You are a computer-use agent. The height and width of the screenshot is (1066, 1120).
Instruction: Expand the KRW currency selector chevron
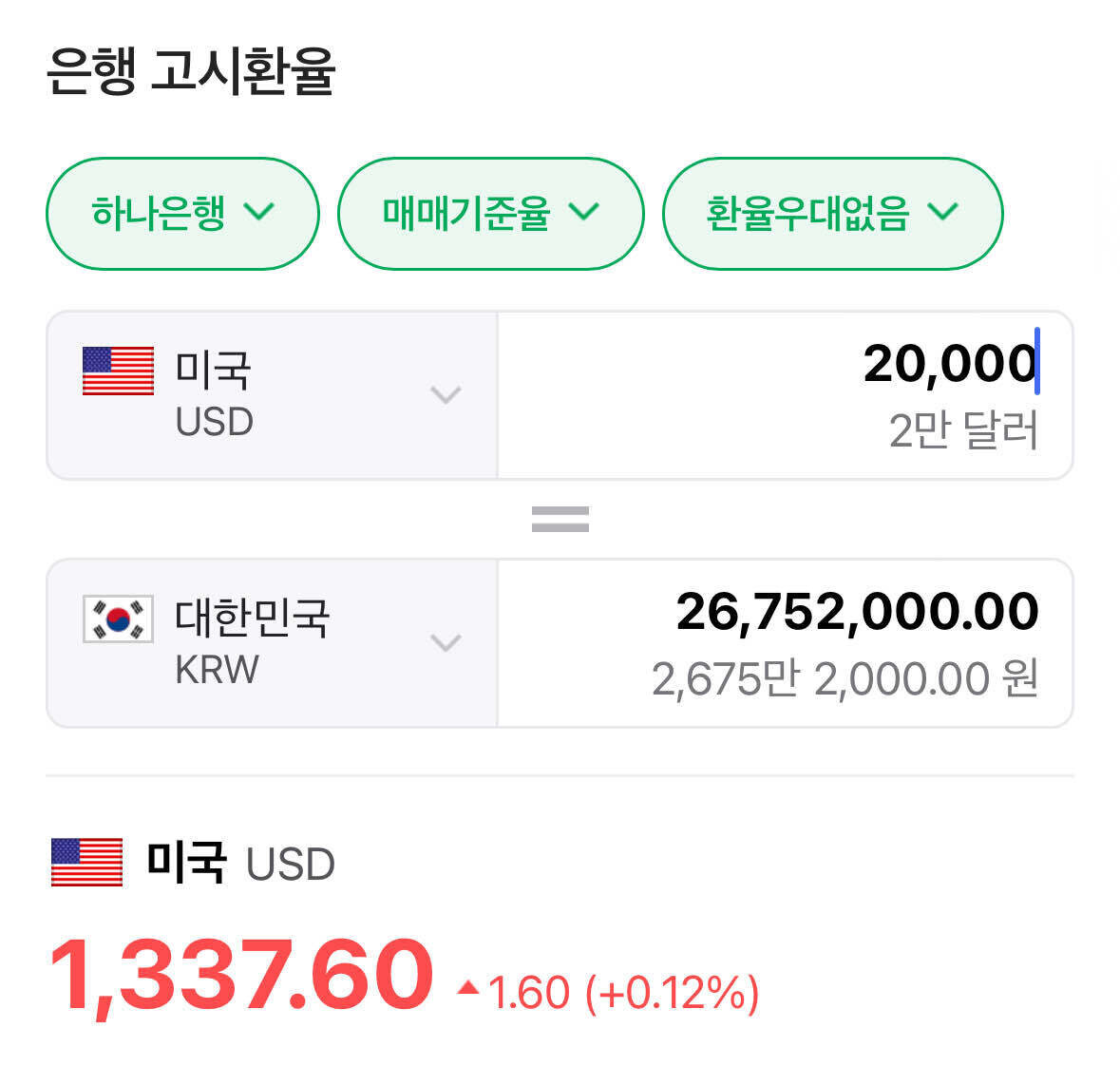446,643
